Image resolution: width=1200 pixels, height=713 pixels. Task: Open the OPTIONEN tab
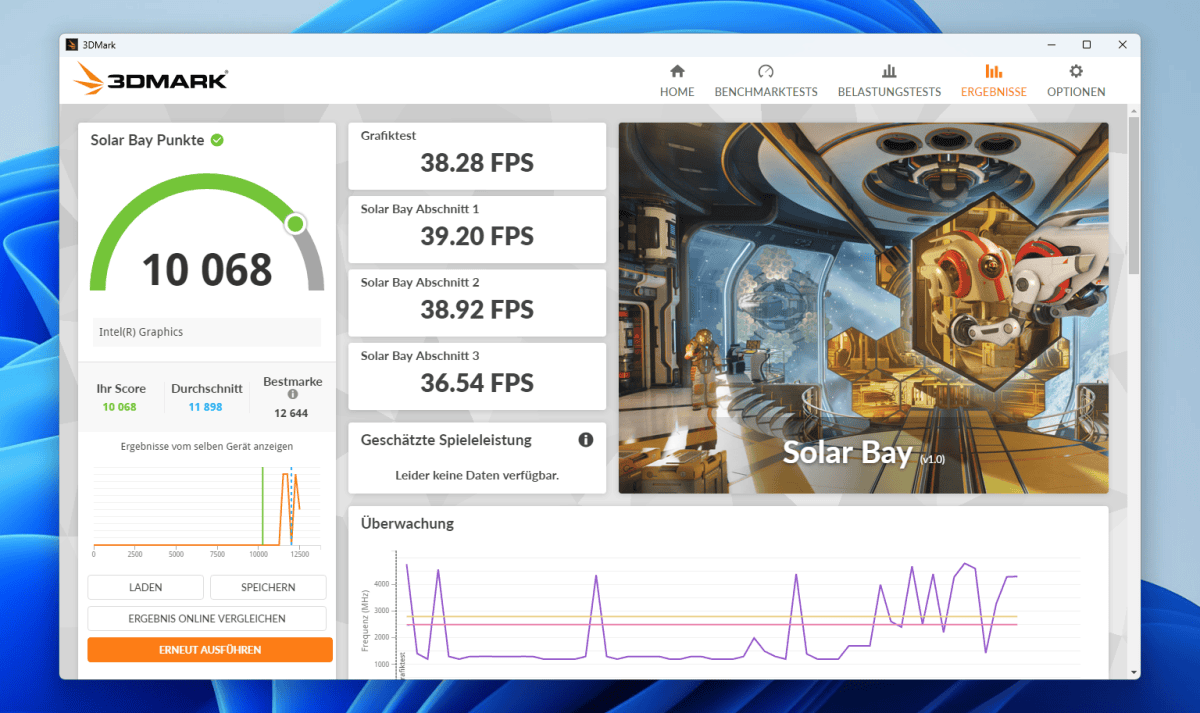(x=1076, y=81)
